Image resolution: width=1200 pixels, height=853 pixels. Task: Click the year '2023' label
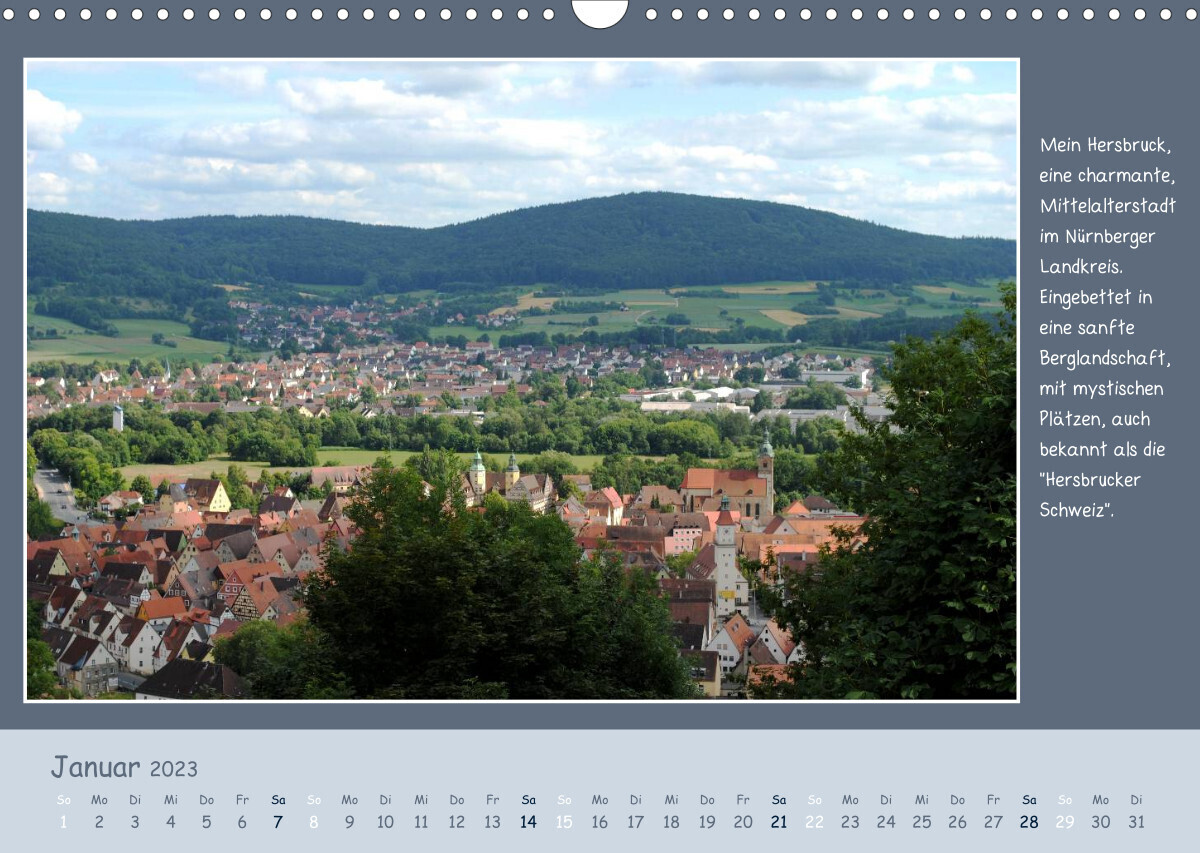click(x=174, y=769)
